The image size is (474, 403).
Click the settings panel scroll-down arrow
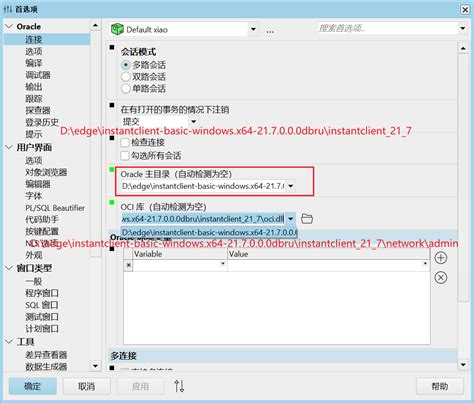point(463,365)
